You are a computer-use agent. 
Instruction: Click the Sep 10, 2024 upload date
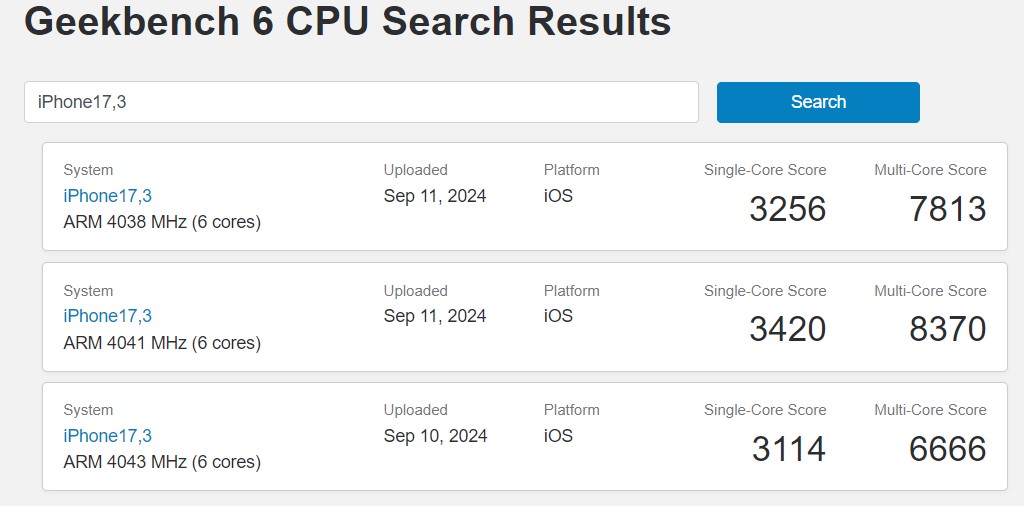point(435,436)
